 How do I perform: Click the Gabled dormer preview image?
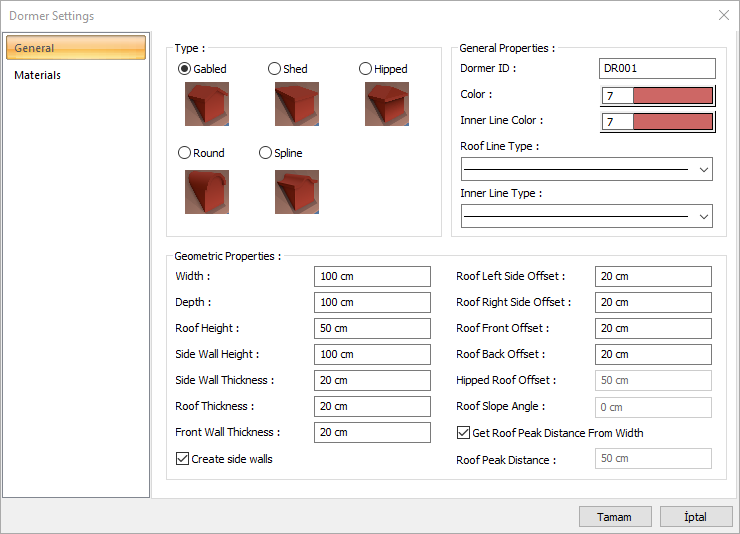point(206,104)
